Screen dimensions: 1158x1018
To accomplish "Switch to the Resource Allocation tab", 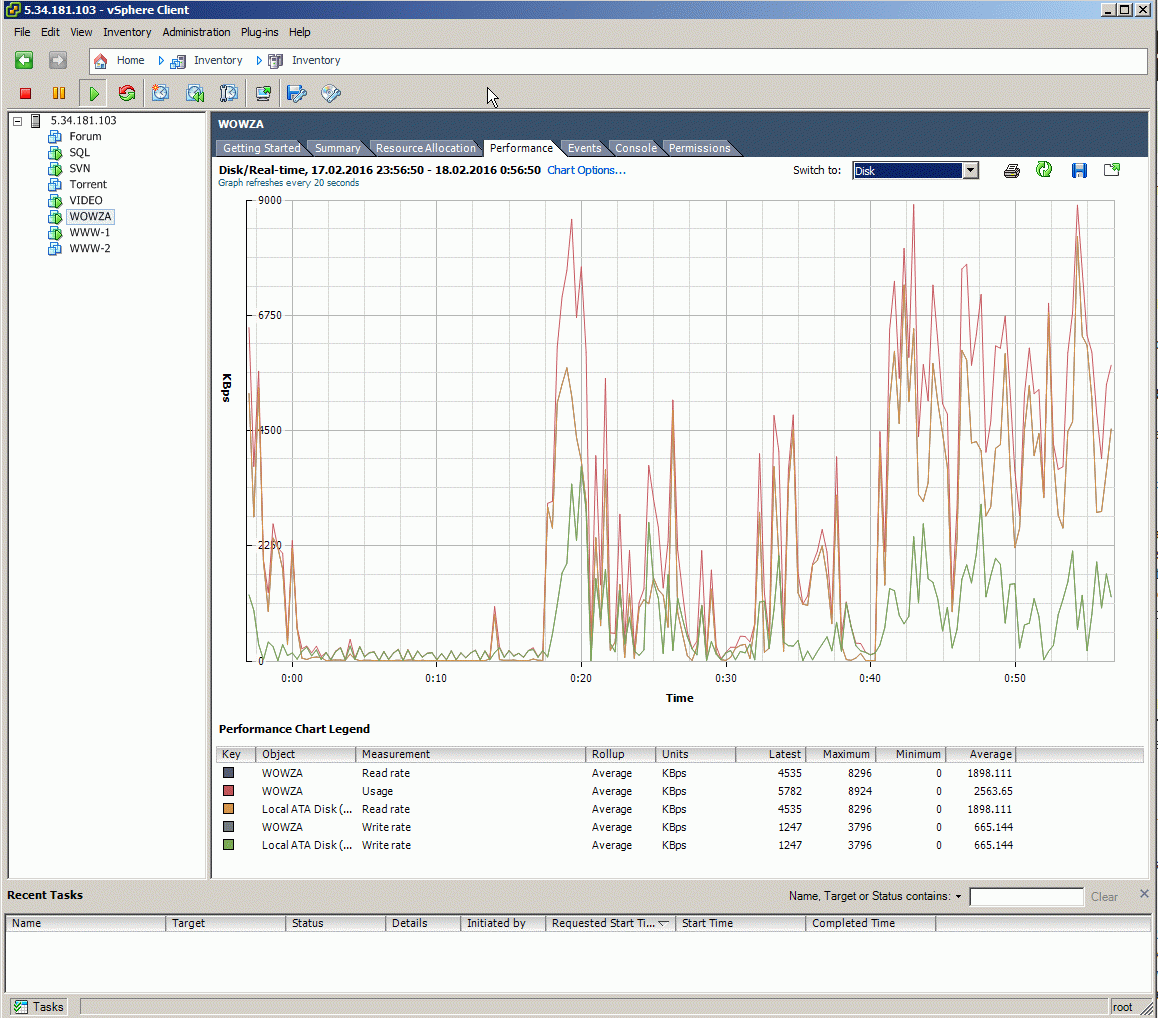I will (426, 148).
